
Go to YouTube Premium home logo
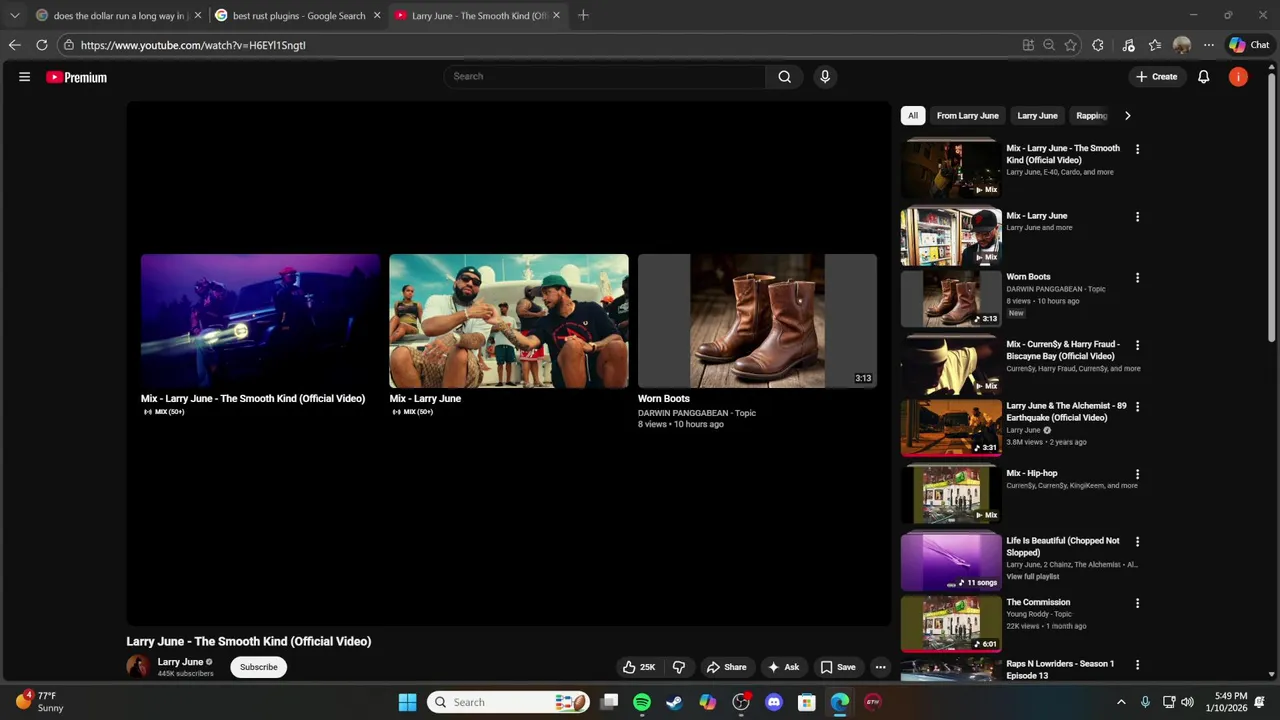pos(76,77)
